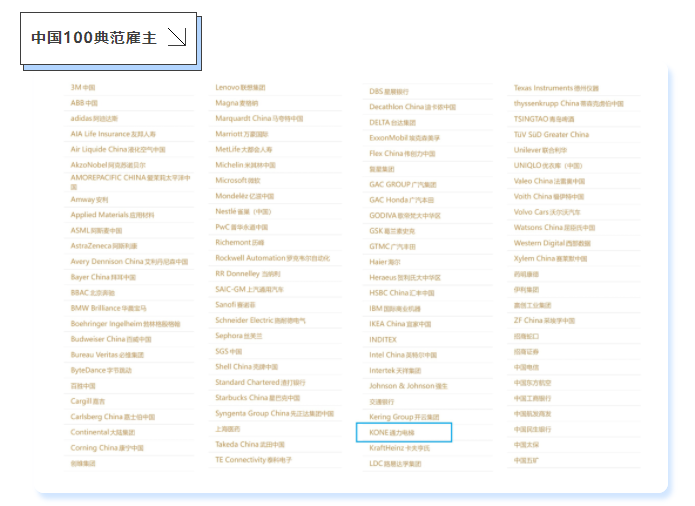695x506 pixels.
Task: Select the DBS entry
Action: click(389, 91)
